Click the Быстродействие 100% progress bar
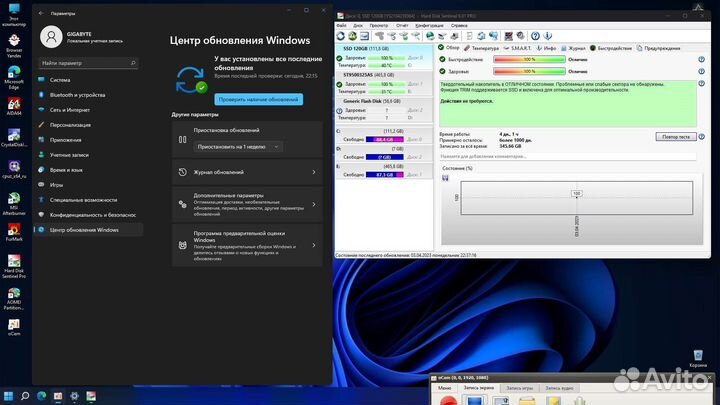The width and height of the screenshot is (720, 405). [x=529, y=60]
